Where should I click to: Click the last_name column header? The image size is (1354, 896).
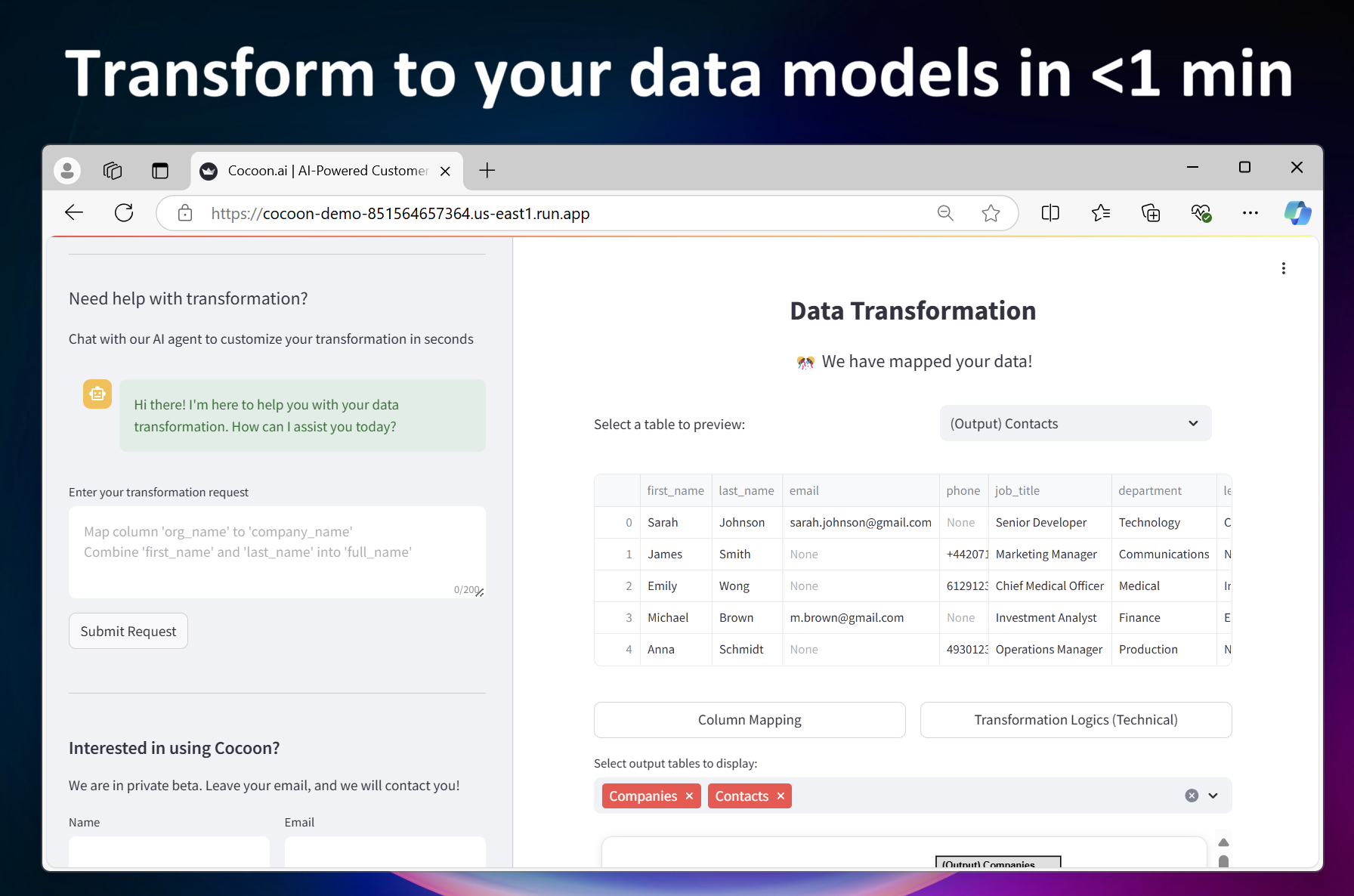747,490
